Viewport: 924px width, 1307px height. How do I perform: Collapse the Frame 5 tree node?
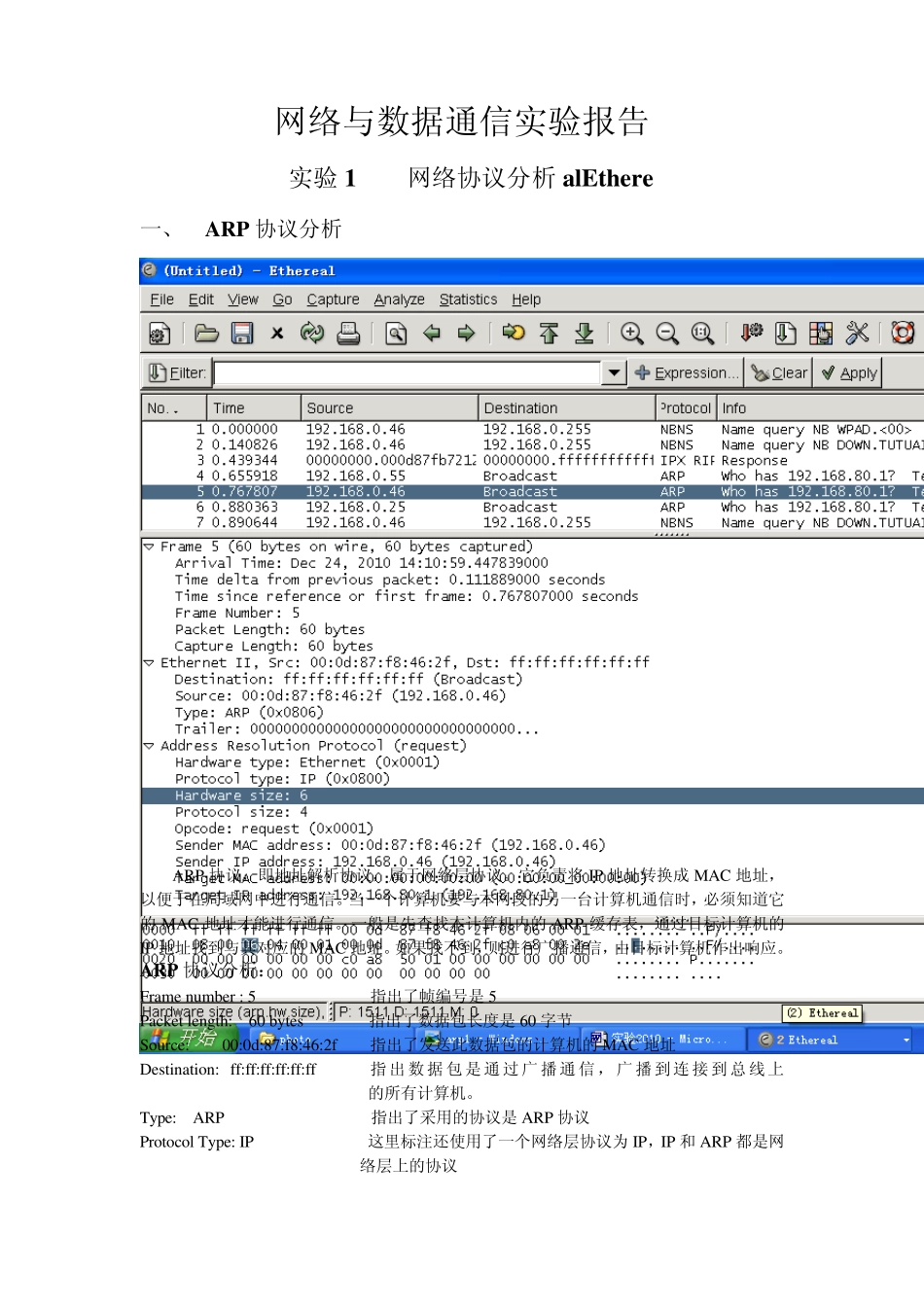tap(149, 547)
